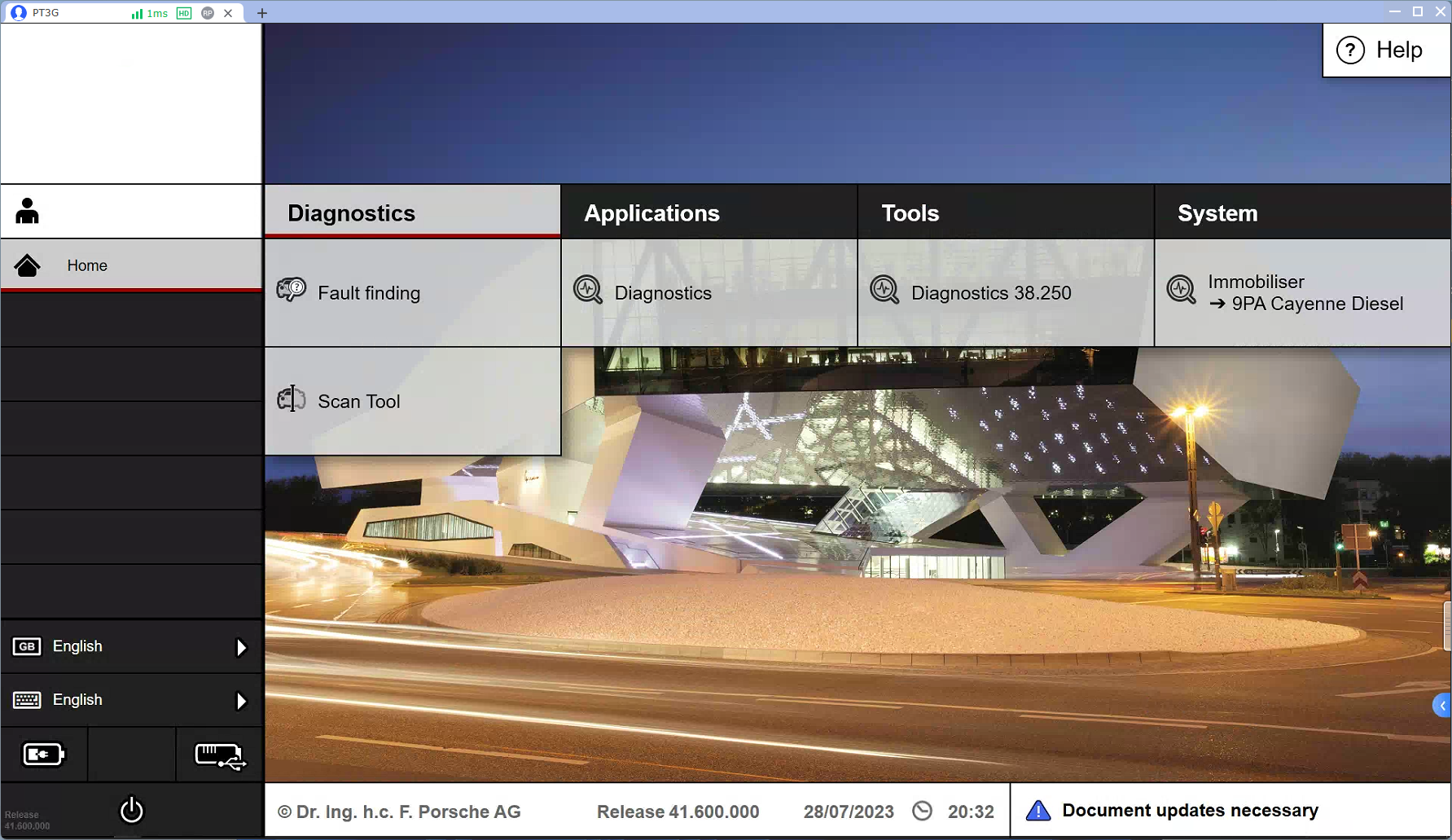The width and height of the screenshot is (1452, 840).
Task: Click the USB VCI connection icon
Action: pos(219,755)
